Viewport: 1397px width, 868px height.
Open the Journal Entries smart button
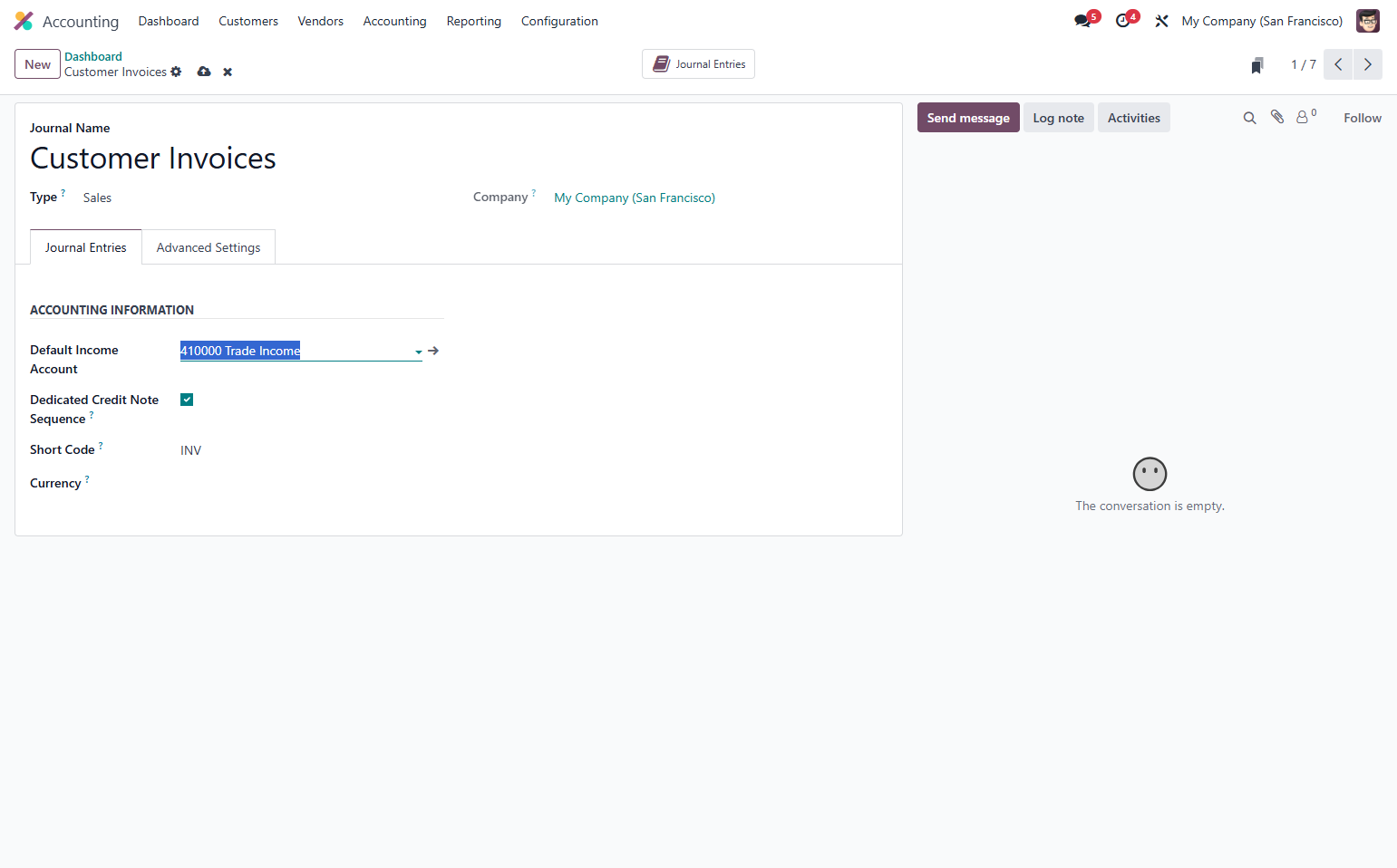[x=698, y=64]
